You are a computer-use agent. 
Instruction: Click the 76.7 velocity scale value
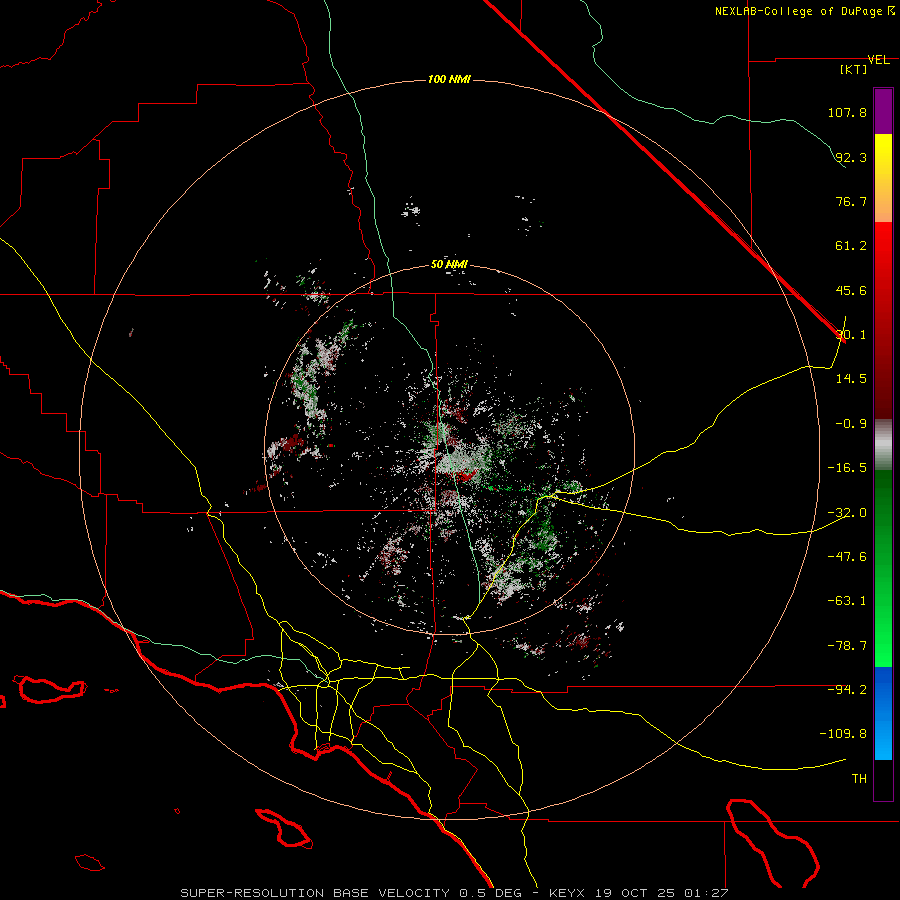tap(851, 201)
